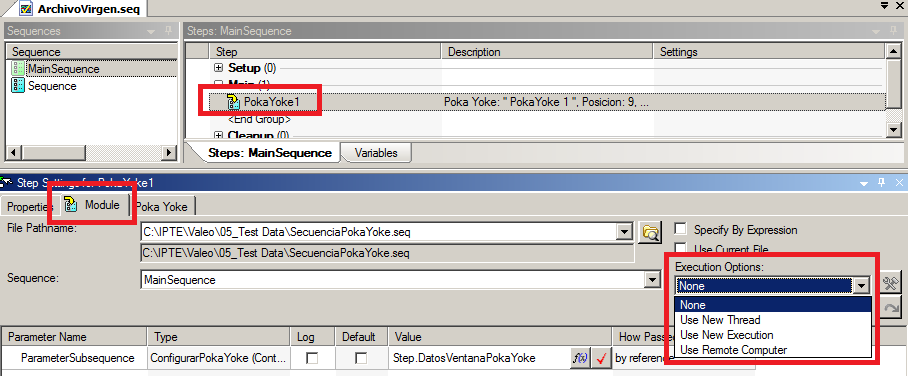Expand the Cleanup (0) step group
The height and width of the screenshot is (376, 908).
tap(219, 135)
